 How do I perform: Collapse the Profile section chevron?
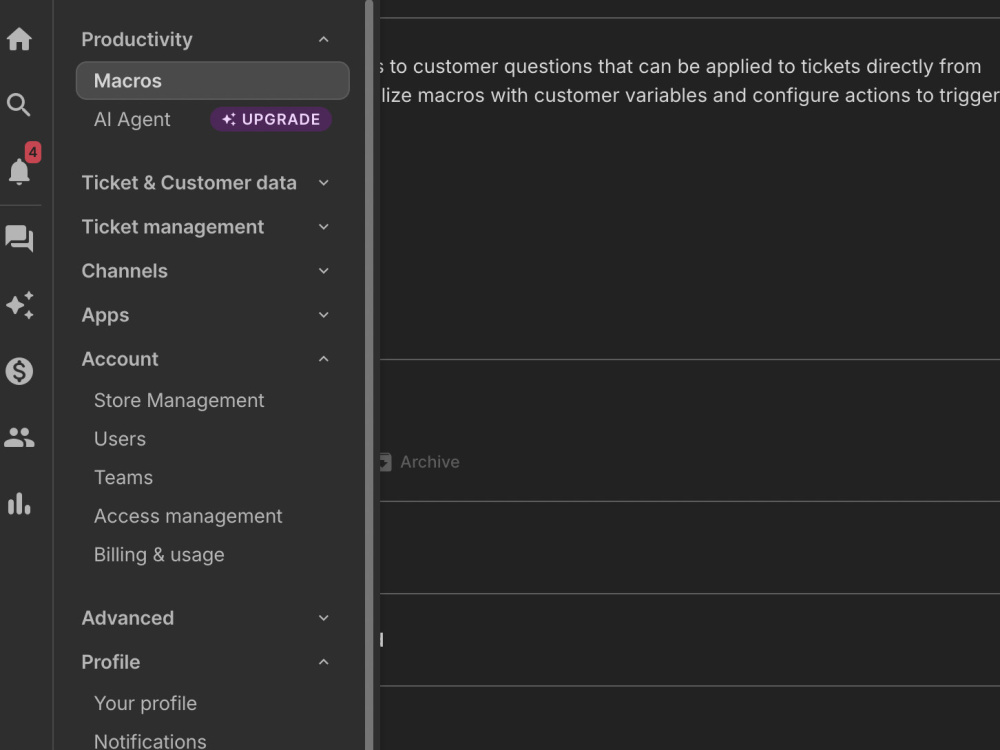323,662
